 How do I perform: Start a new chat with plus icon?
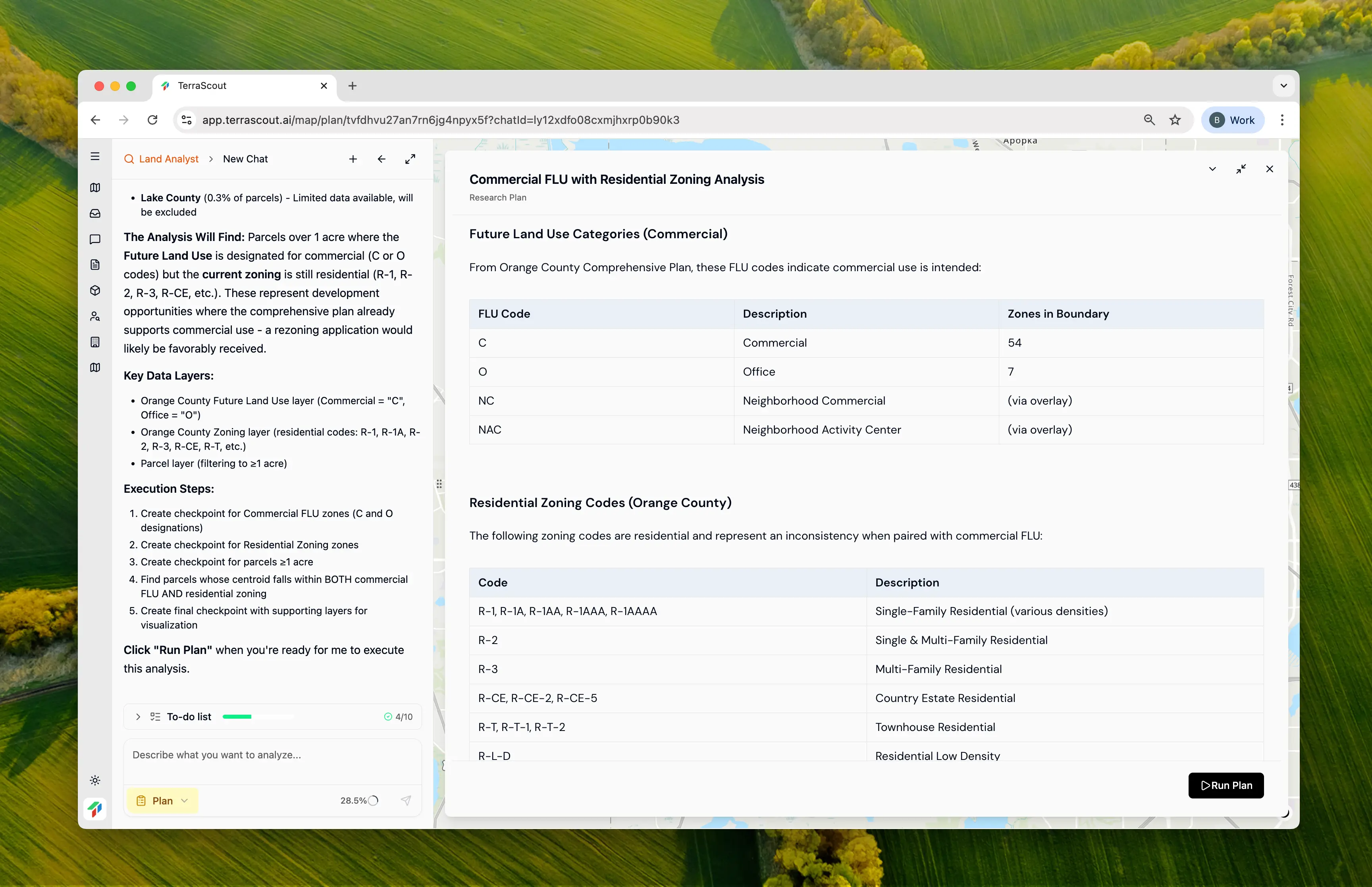(353, 159)
